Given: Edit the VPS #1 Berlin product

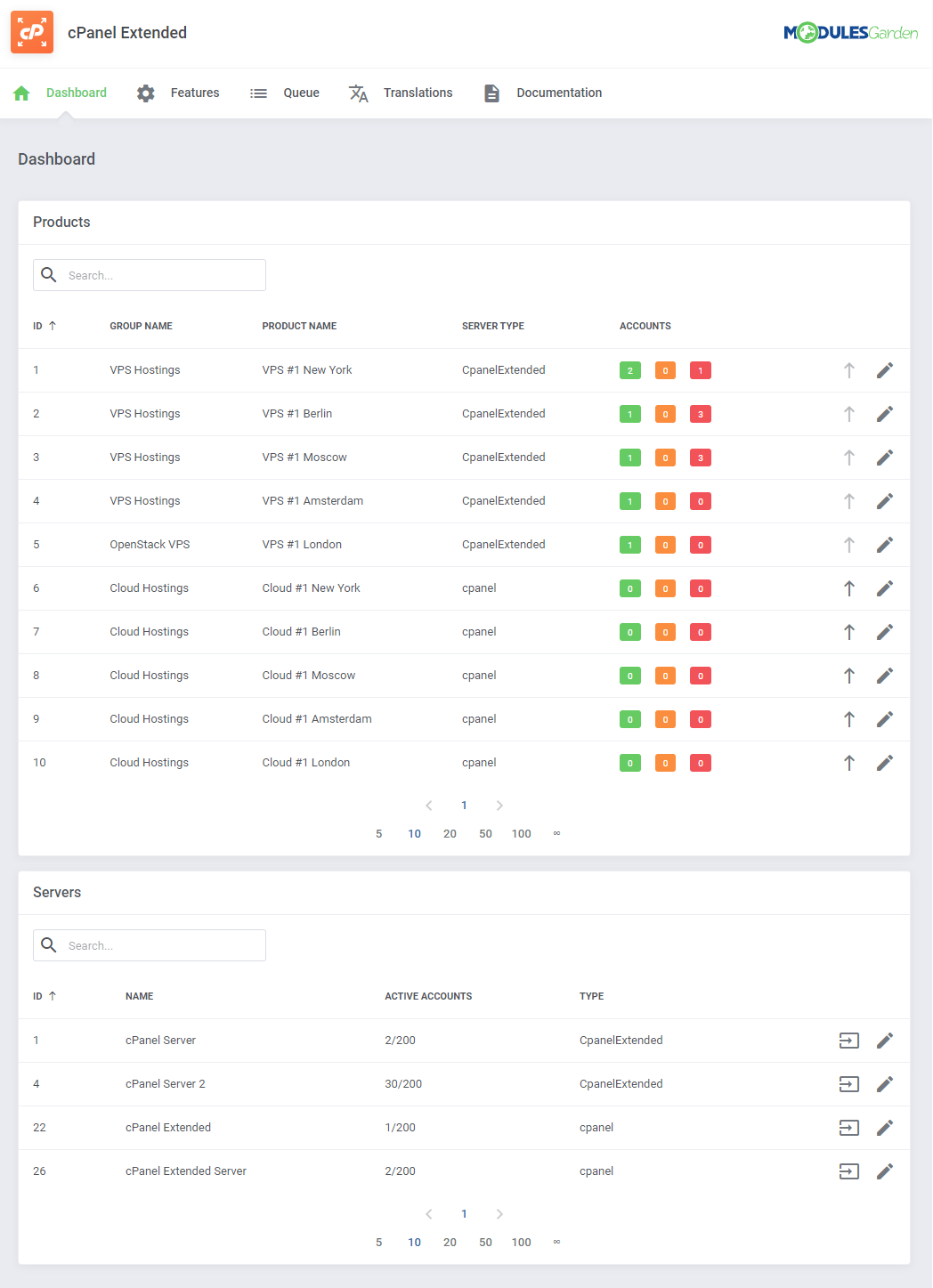Looking at the screenshot, I should pyautogui.click(x=885, y=414).
